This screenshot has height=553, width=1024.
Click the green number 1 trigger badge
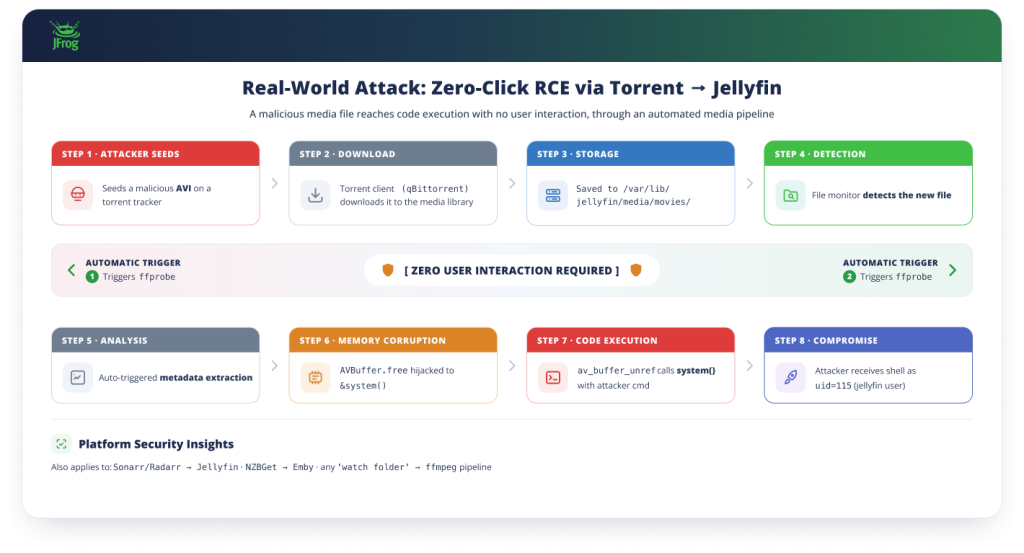(x=92, y=277)
